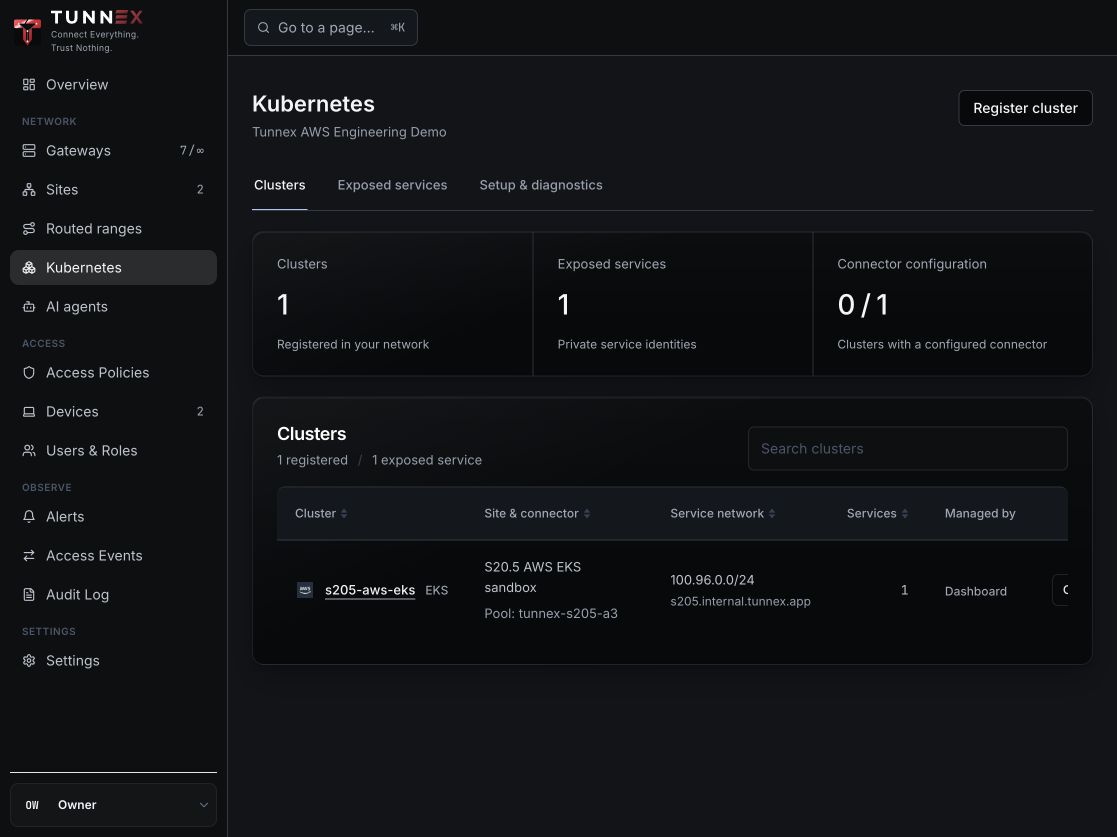Click the Overview grid icon
The width and height of the screenshot is (1117, 837).
(x=28, y=85)
